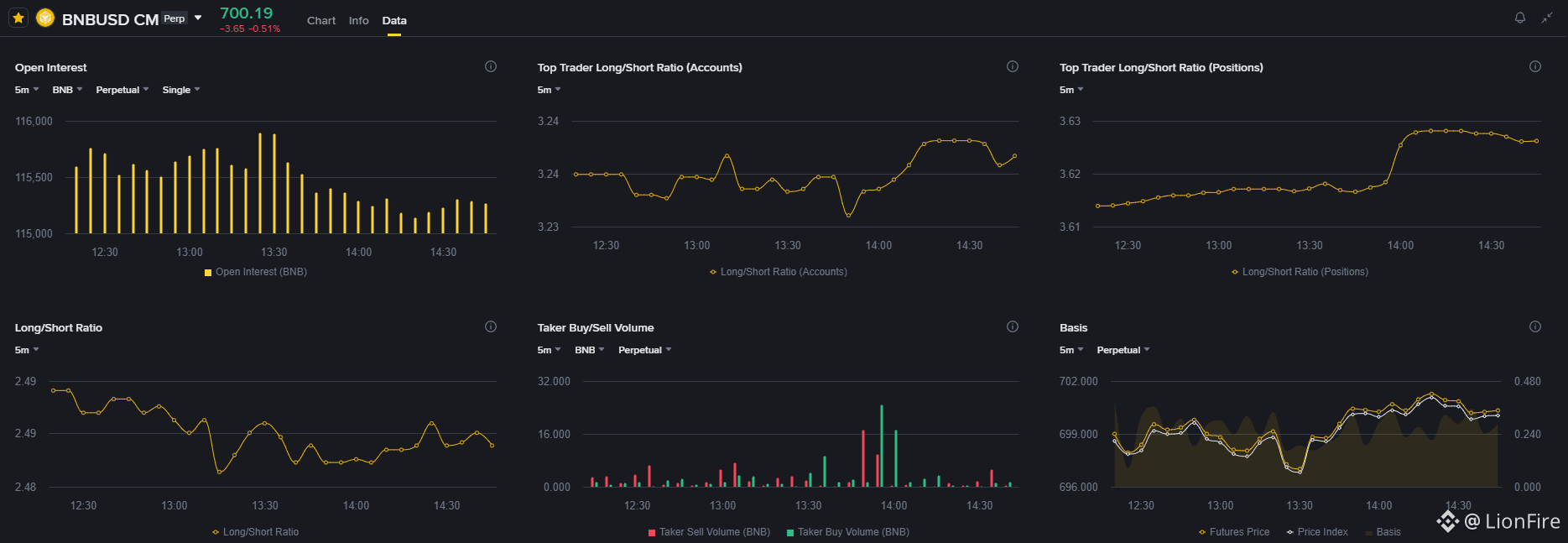
Task: Change 5m interval for Top Trader (Positions)
Action: point(1071,90)
